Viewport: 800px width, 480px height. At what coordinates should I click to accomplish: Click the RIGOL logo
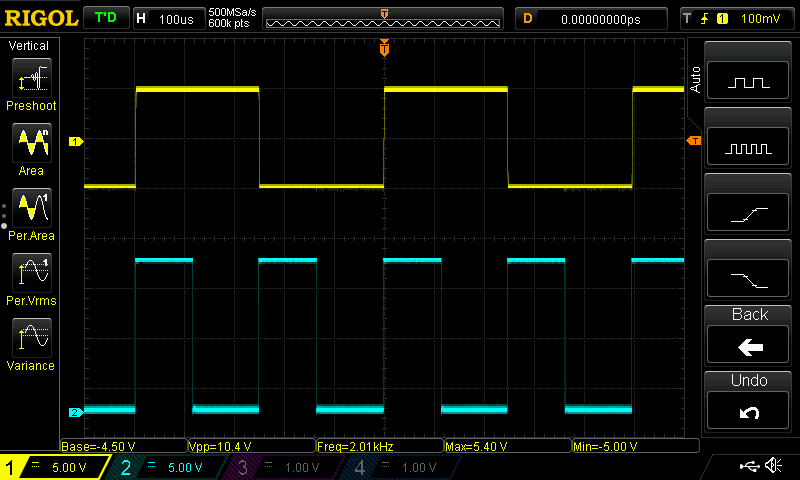pos(41,18)
